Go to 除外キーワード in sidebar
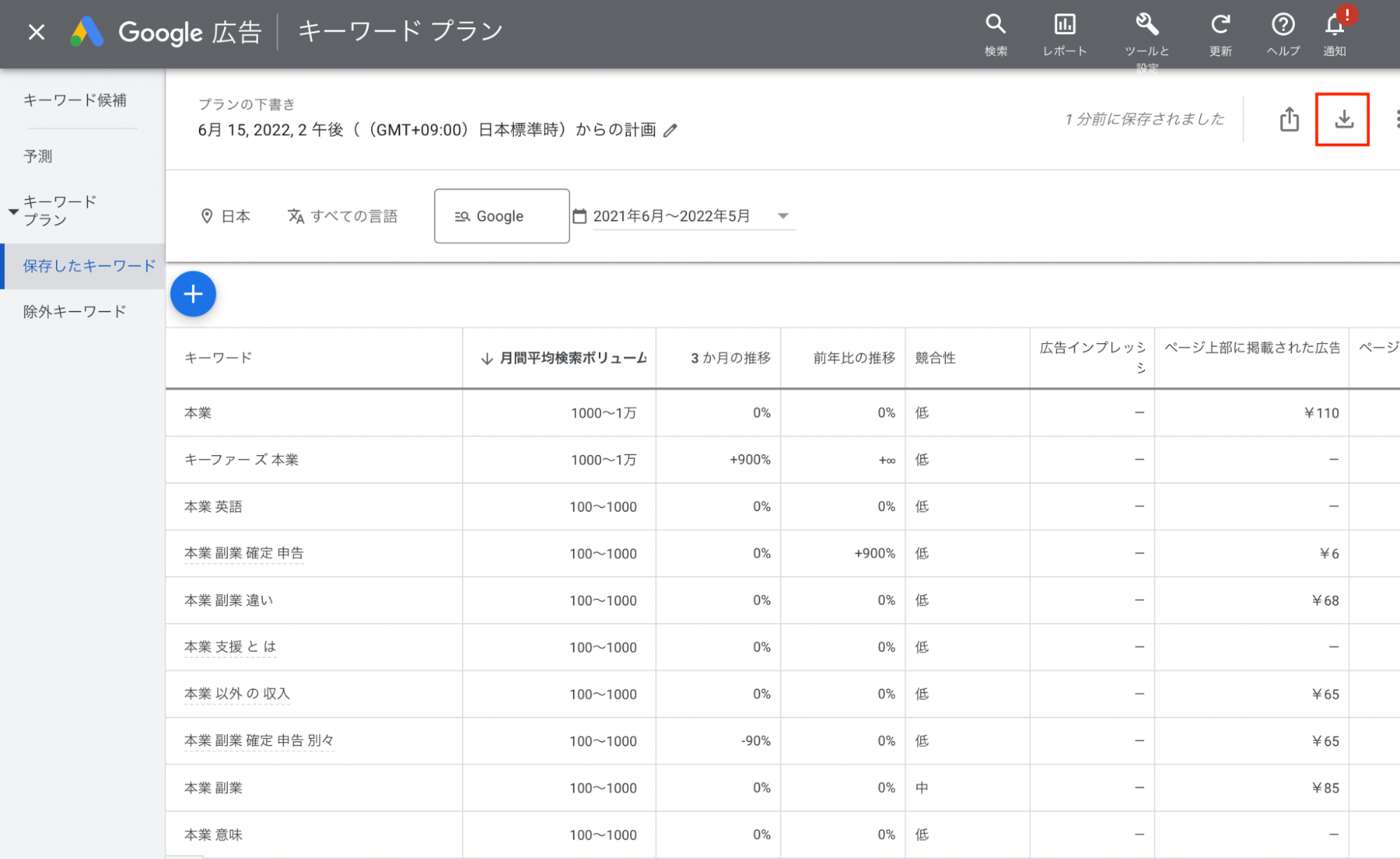1400x859 pixels. 75,312
